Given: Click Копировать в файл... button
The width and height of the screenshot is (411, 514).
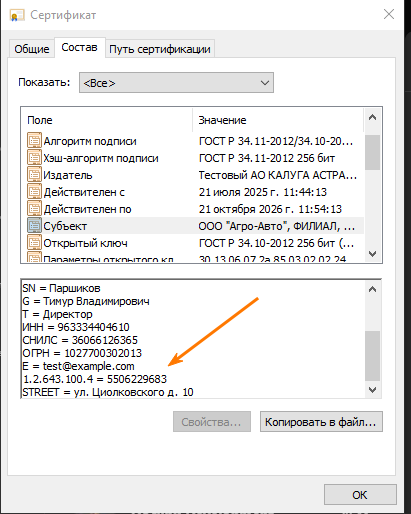Looking at the screenshot, I should click(321, 422).
